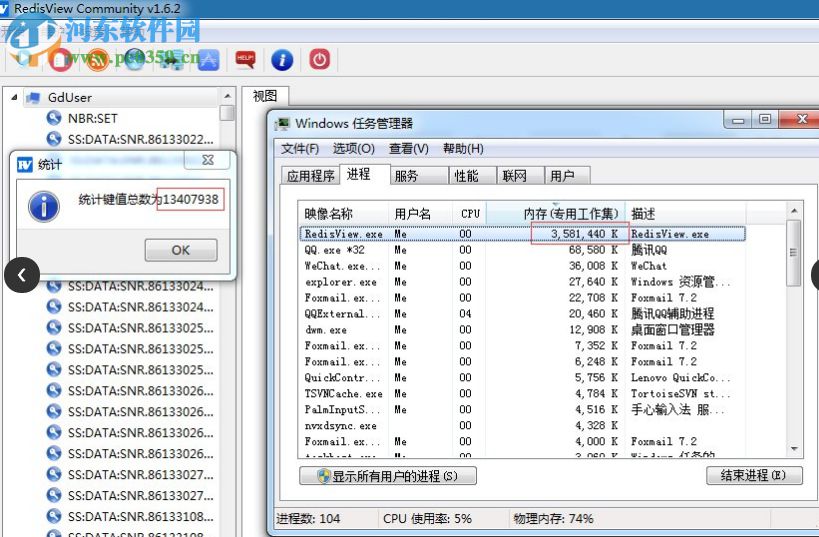This screenshot has height=537, width=819.
Task: Click the key tree scrollbar thumb
Action: pyautogui.click(x=227, y=113)
